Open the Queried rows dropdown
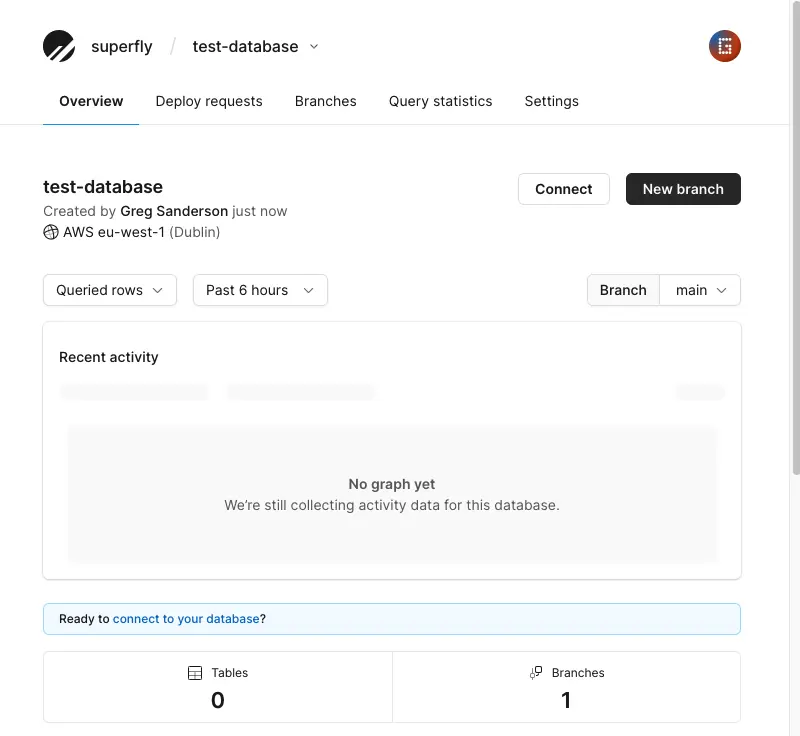 coord(110,290)
